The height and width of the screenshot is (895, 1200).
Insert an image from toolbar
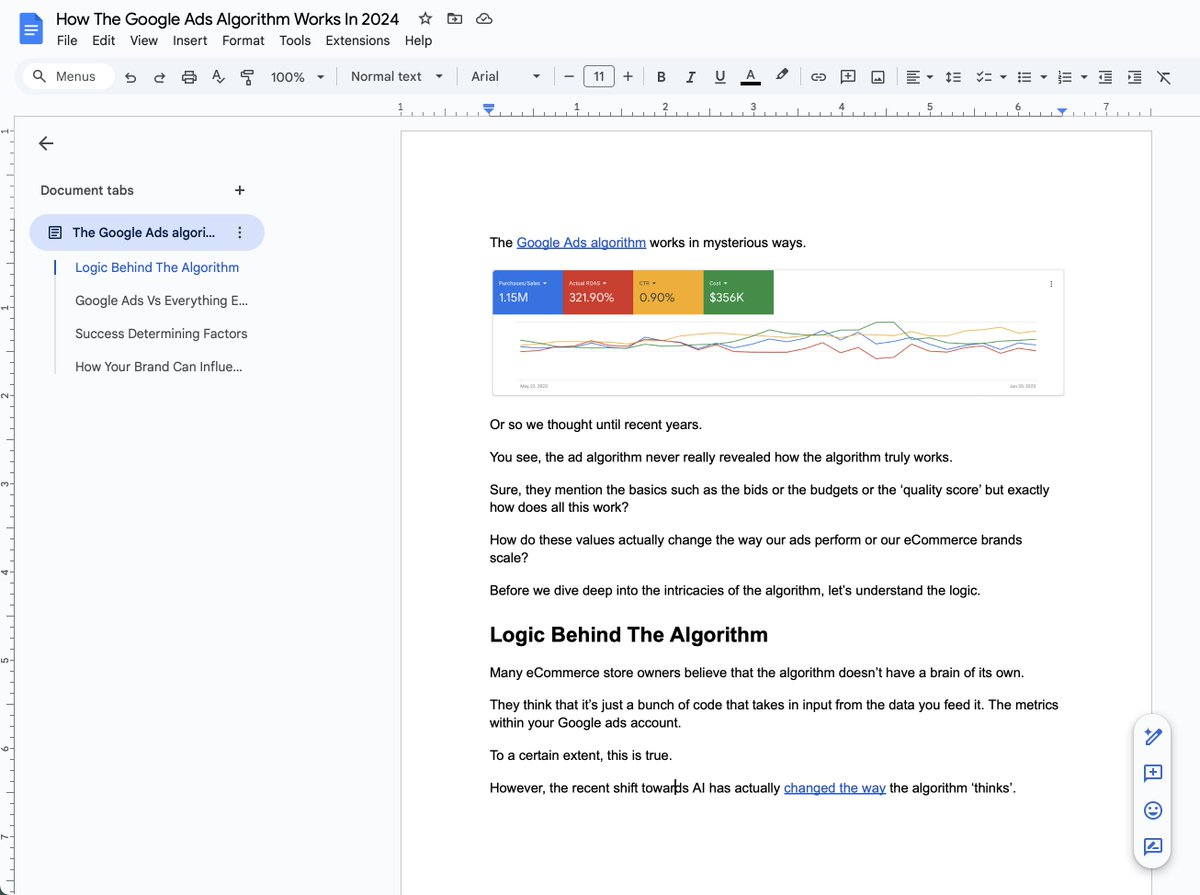click(878, 77)
